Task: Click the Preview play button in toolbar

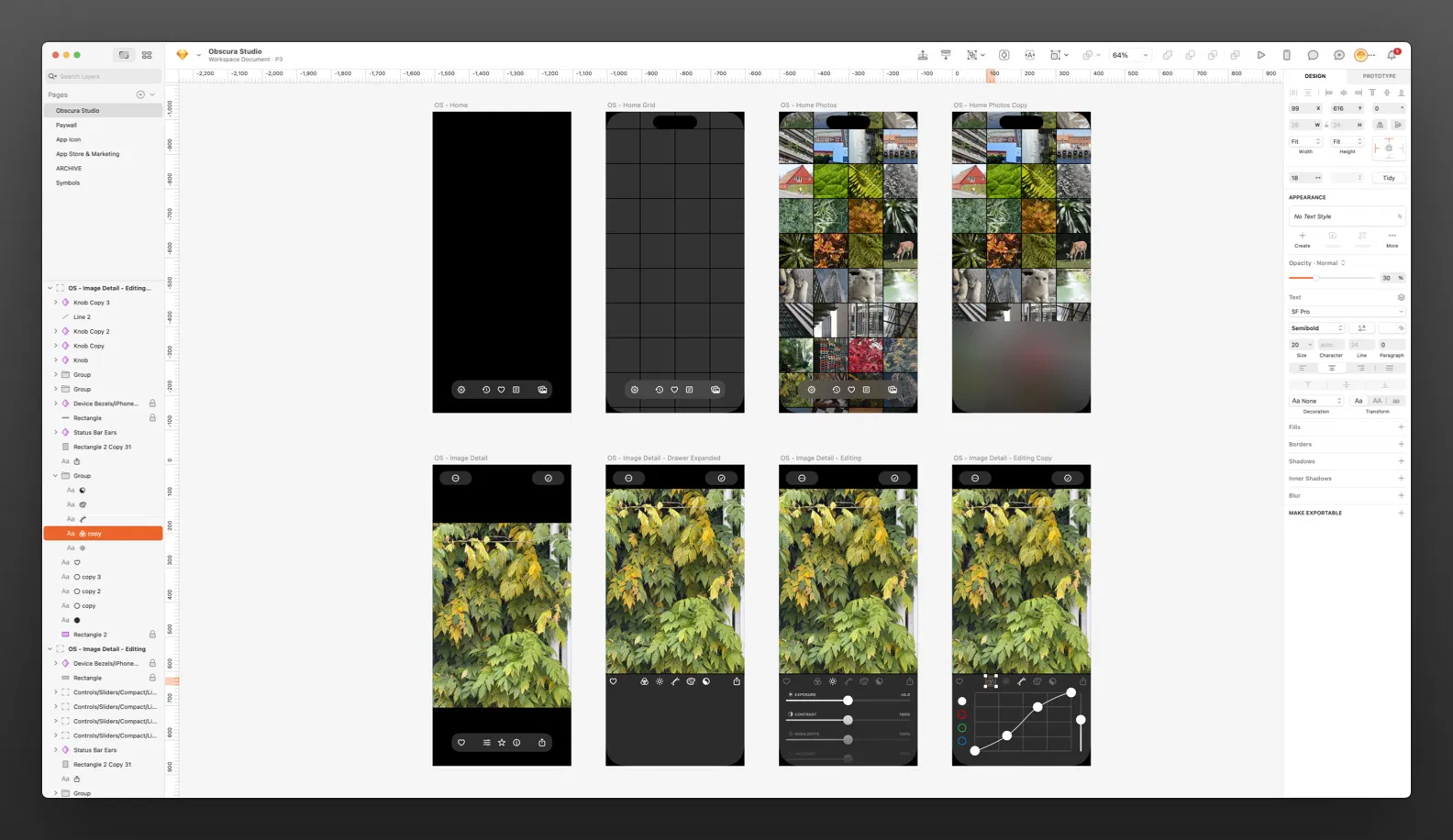Action: (1260, 55)
